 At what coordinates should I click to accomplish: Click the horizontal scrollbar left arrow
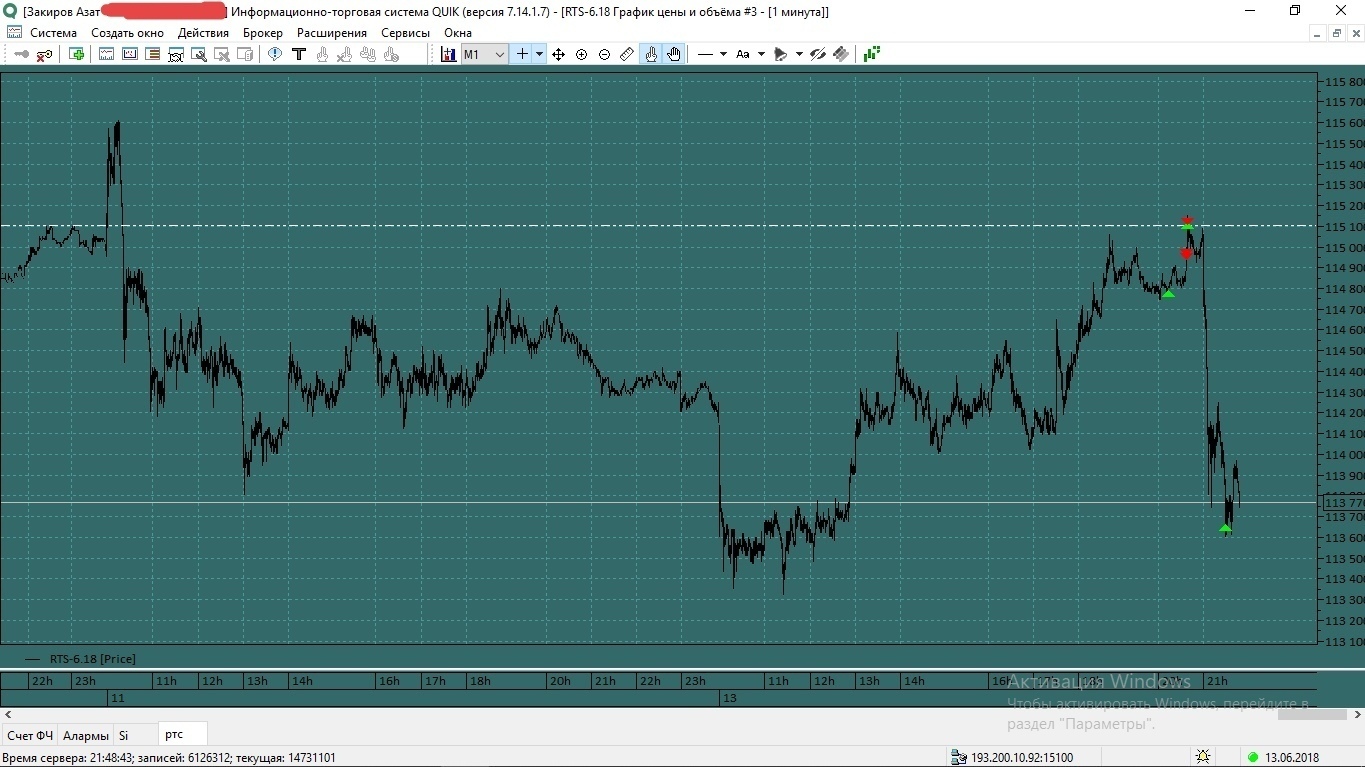pos(8,714)
